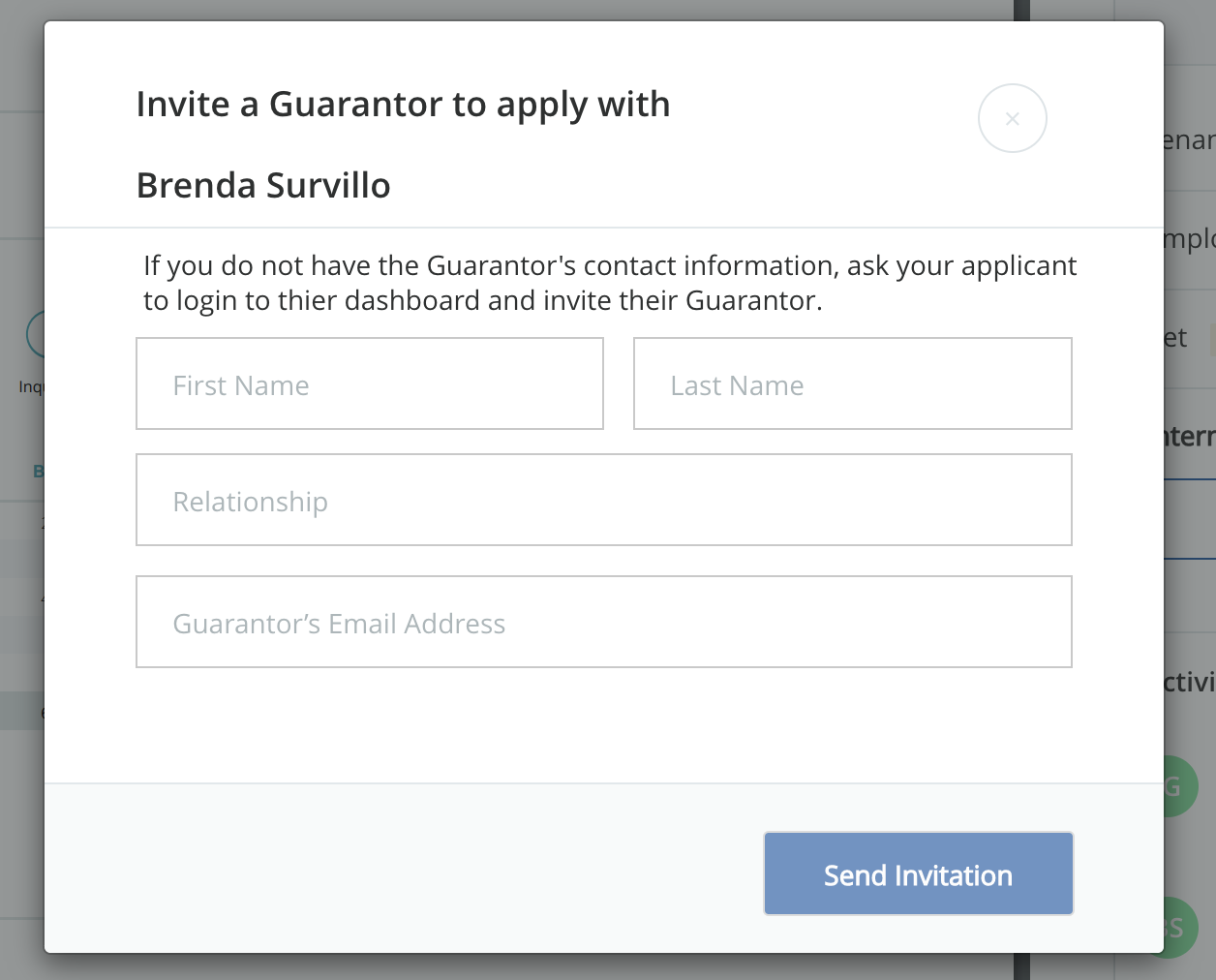Click the Brenda Survillo name heading
This screenshot has height=980, width=1216.
point(263,185)
